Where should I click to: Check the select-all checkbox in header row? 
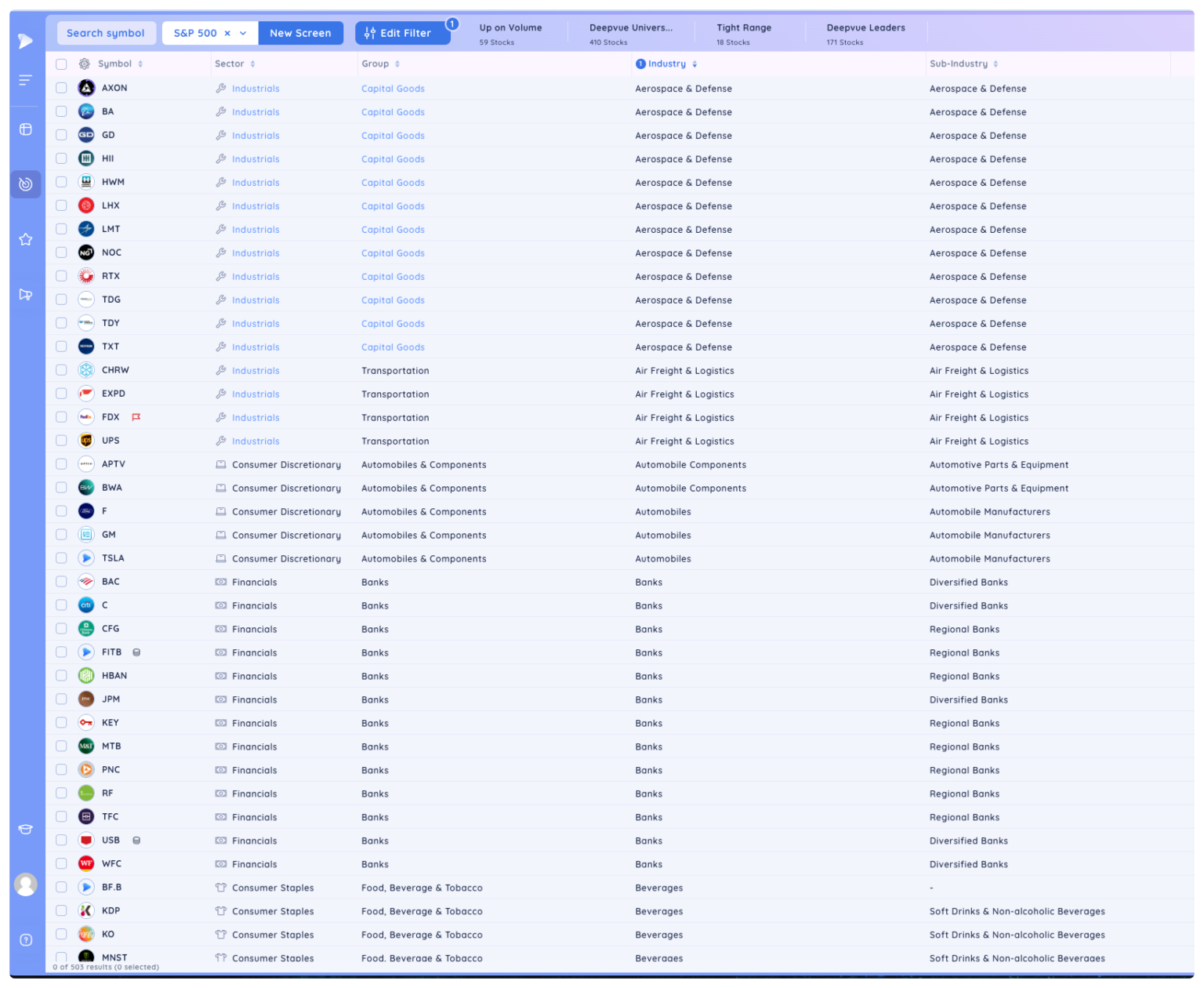[x=61, y=64]
